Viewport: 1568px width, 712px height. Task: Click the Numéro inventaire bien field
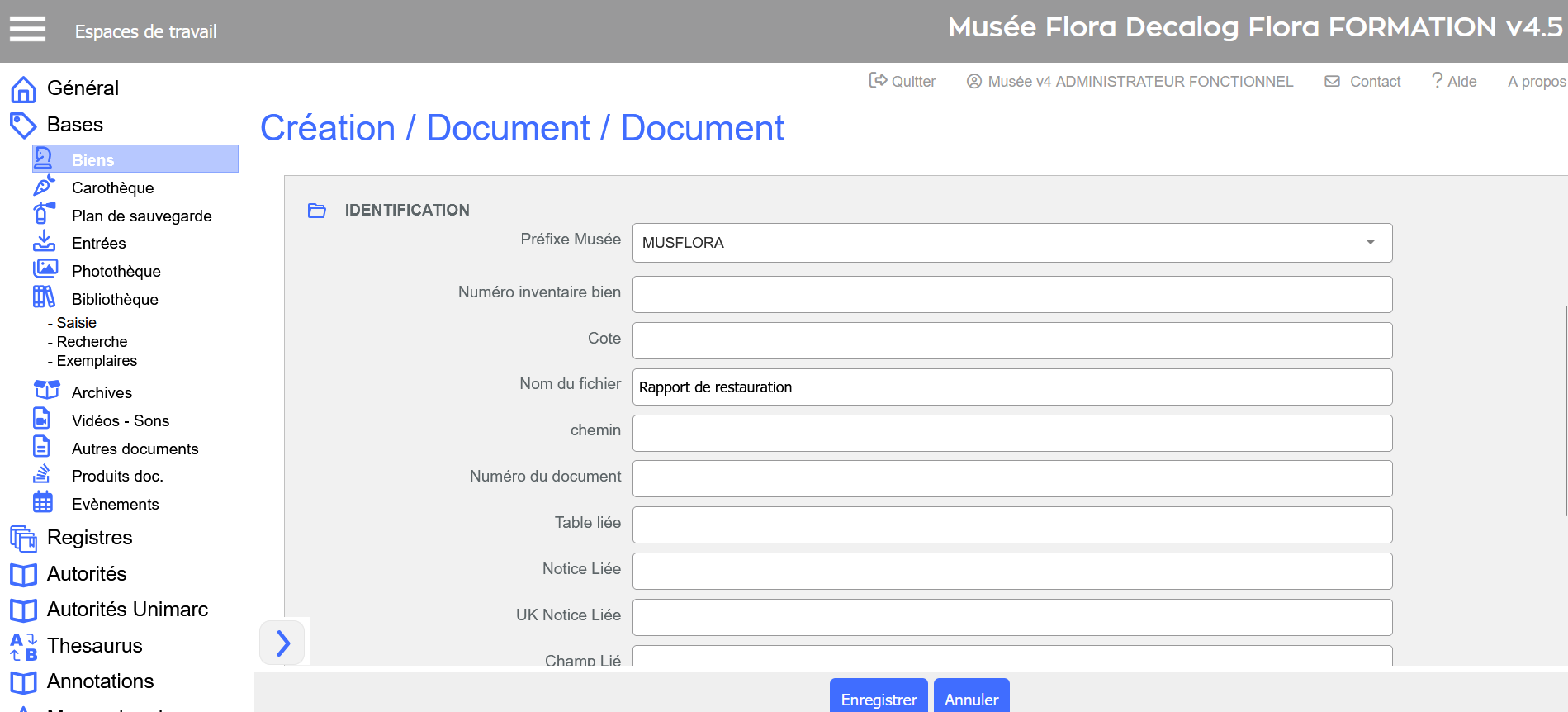coord(1011,295)
